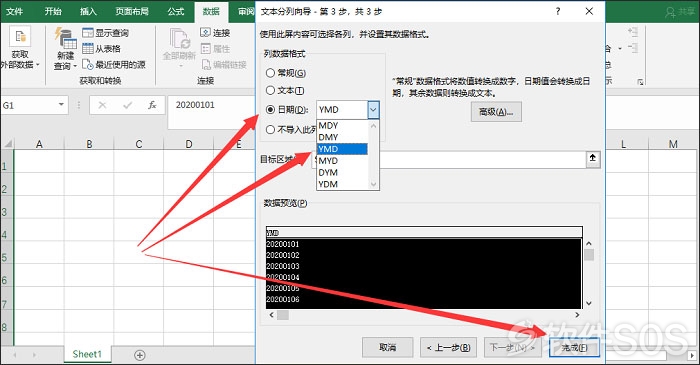
Task: Select column A header
Action: point(39,144)
